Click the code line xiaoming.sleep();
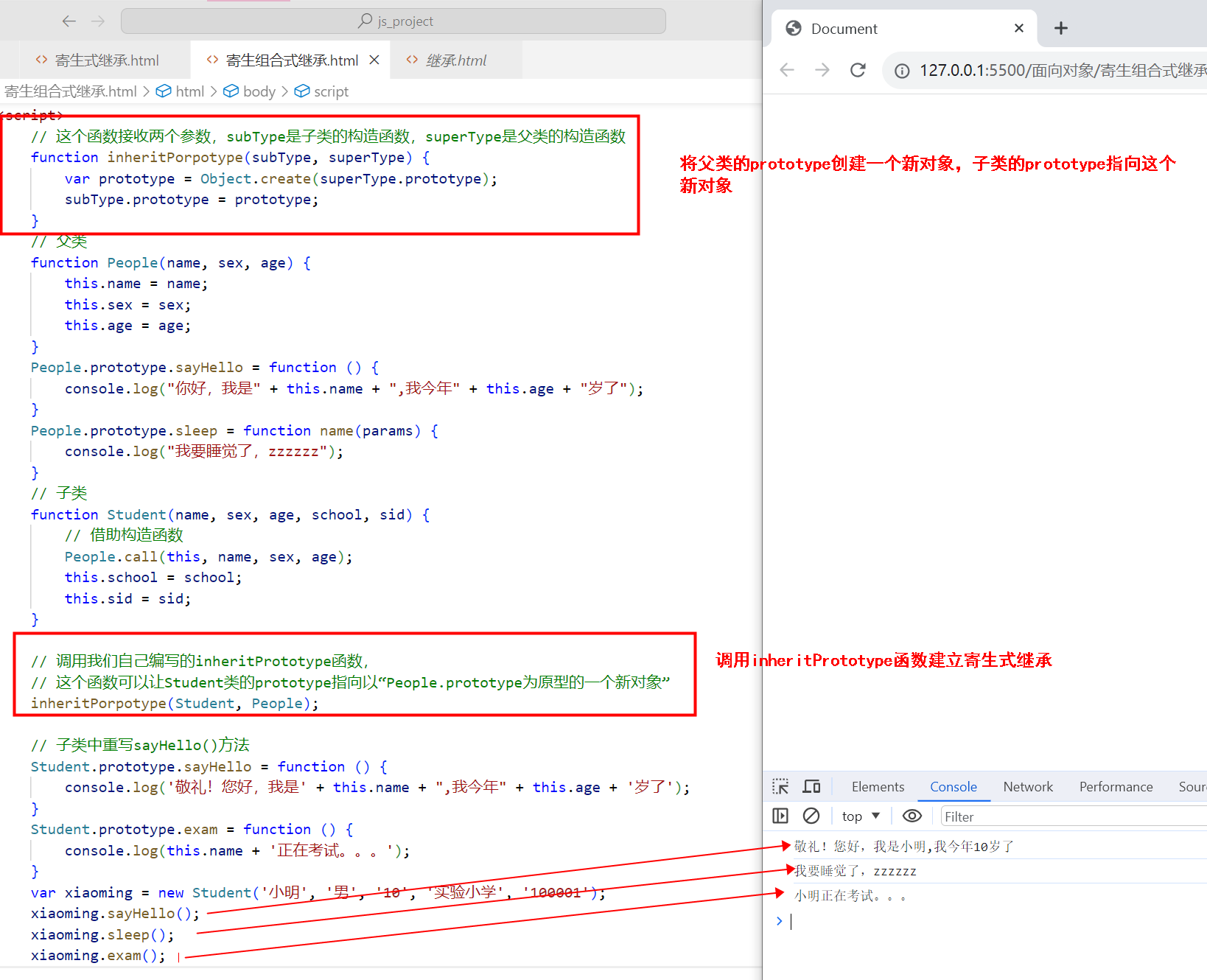The image size is (1207, 980). click(x=102, y=935)
